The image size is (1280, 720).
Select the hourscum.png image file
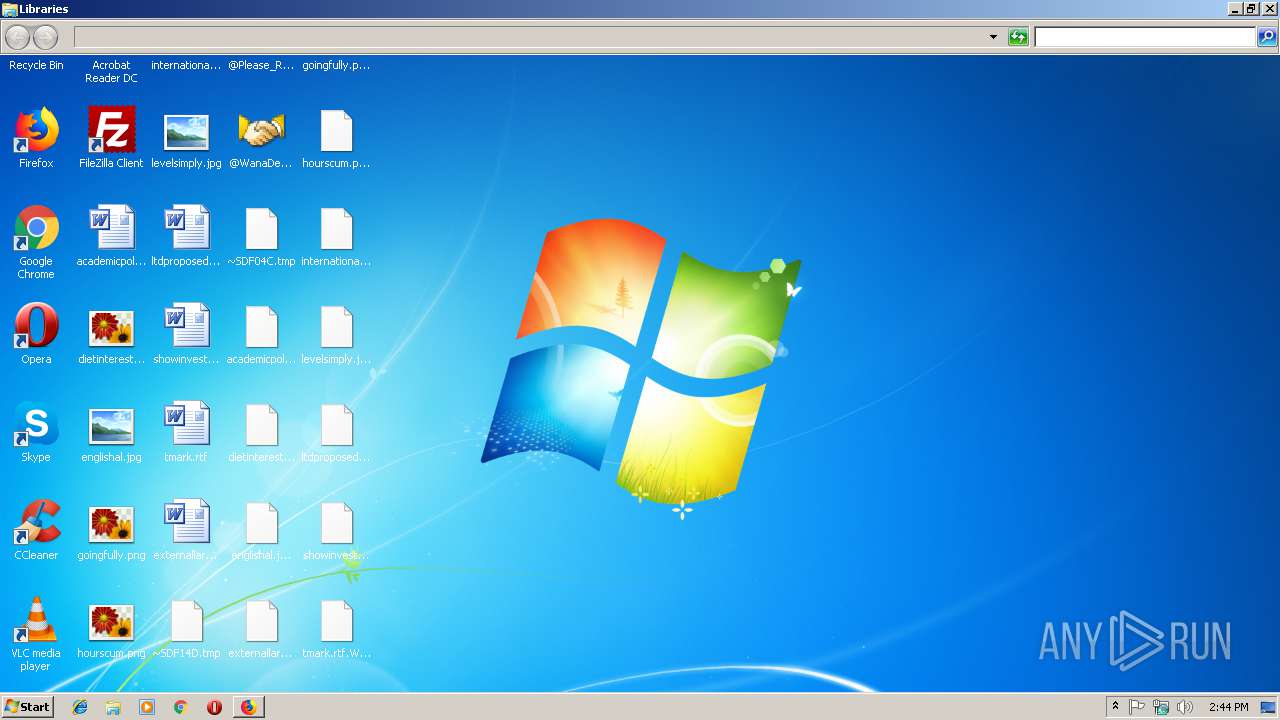click(x=111, y=621)
